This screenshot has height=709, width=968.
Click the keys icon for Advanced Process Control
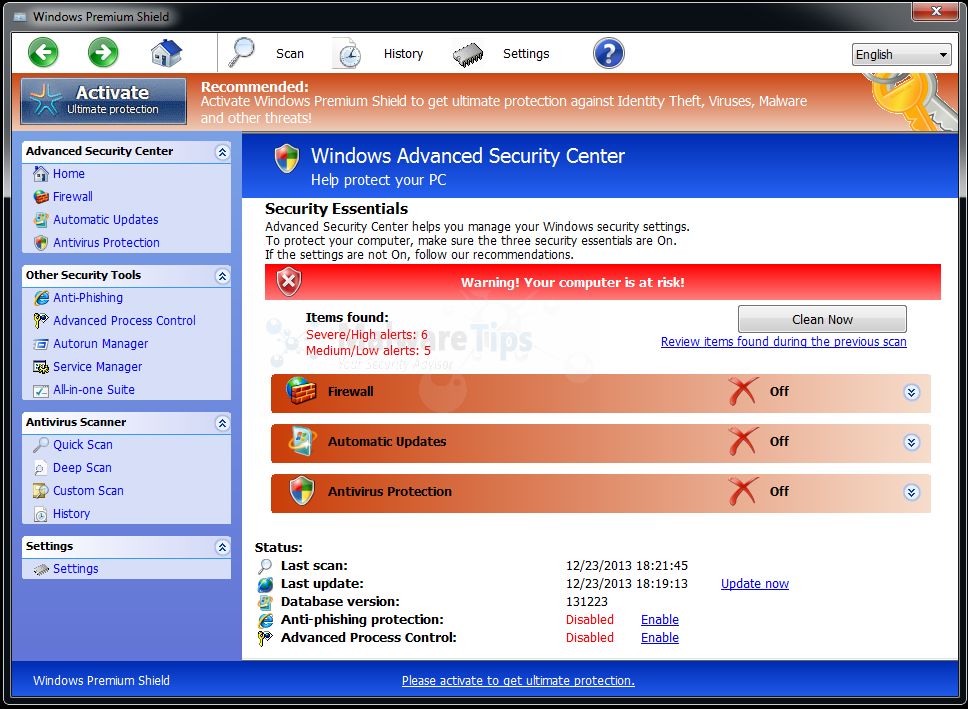pyautogui.click(x=41, y=321)
